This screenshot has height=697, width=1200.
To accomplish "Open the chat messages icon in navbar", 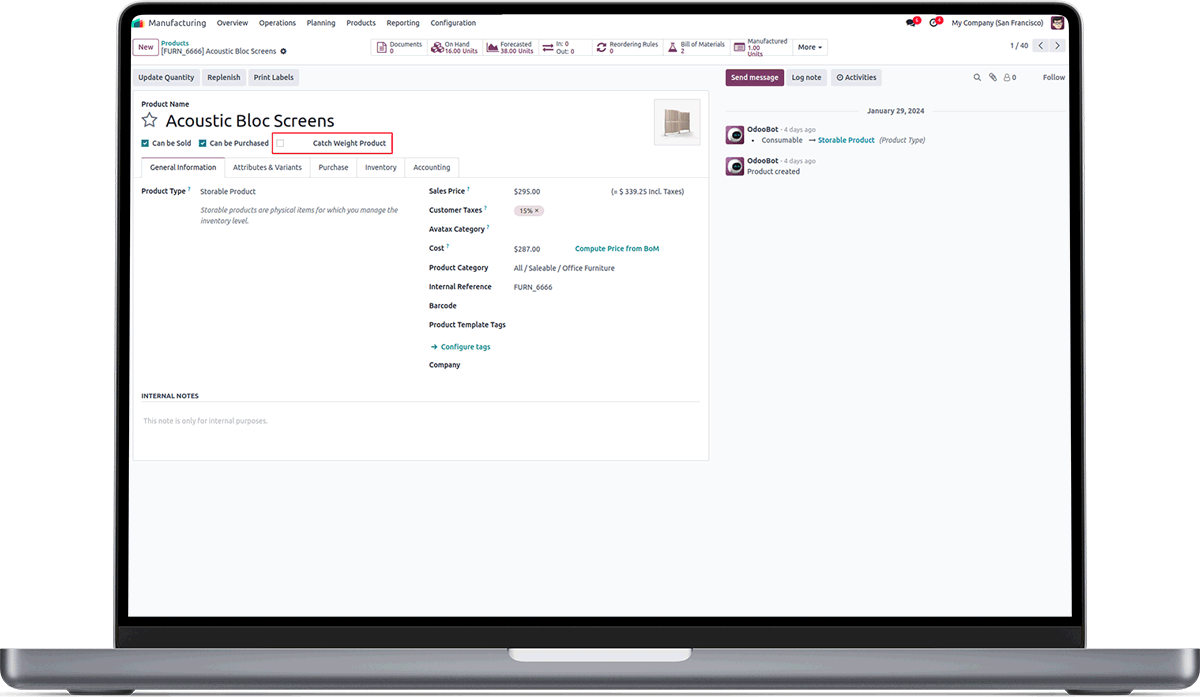I will coord(911,22).
